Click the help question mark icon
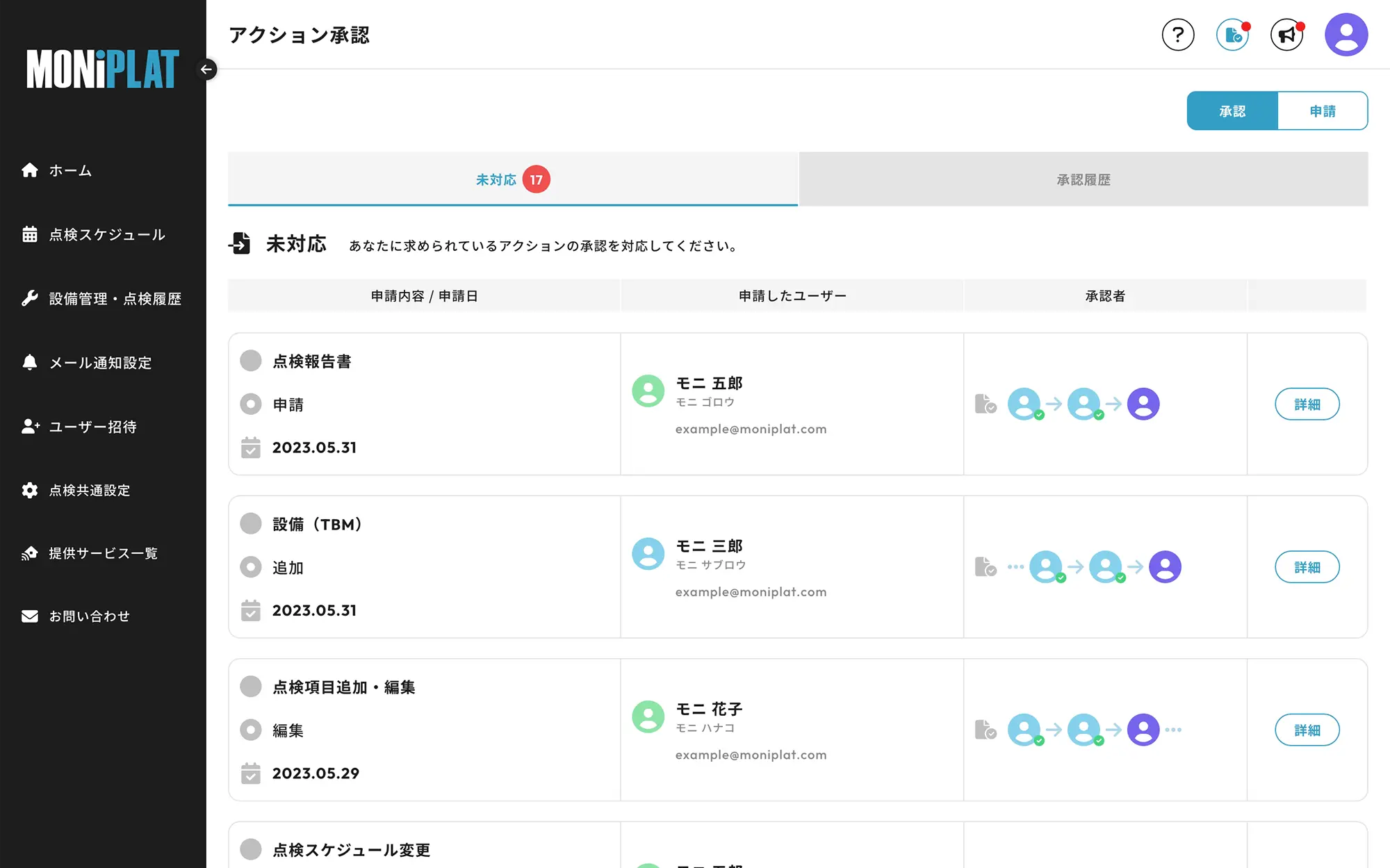1390x868 pixels. point(1178,35)
